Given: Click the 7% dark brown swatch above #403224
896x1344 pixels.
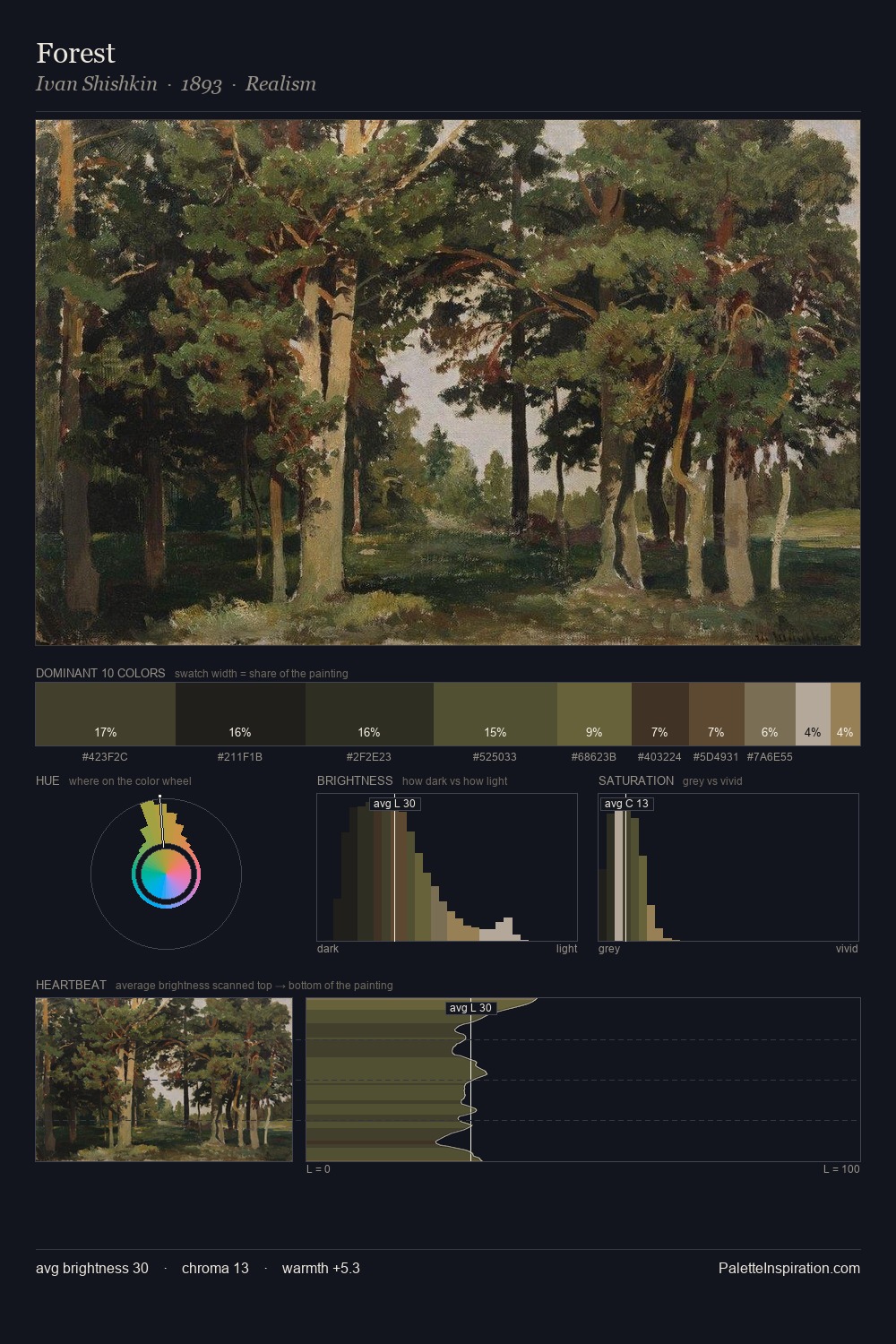Looking at the screenshot, I should 660,714.
